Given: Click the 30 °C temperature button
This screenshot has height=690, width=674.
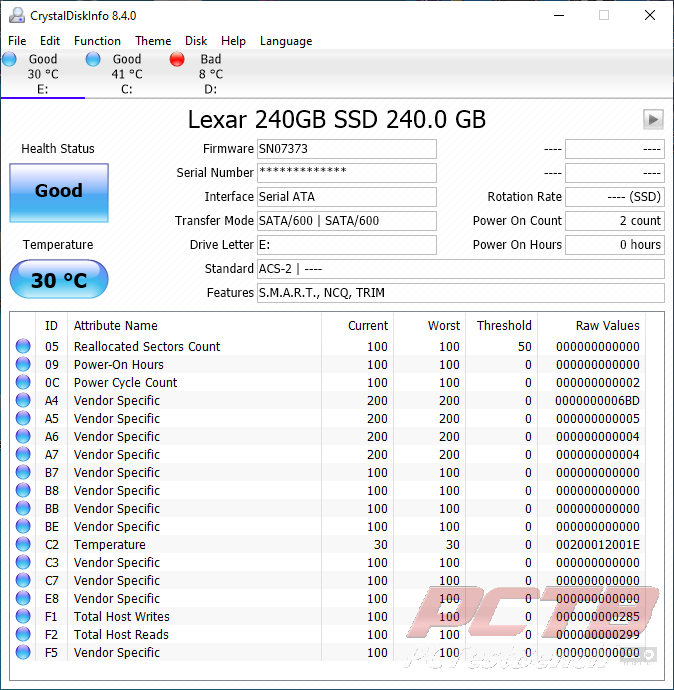Looking at the screenshot, I should [x=59, y=279].
